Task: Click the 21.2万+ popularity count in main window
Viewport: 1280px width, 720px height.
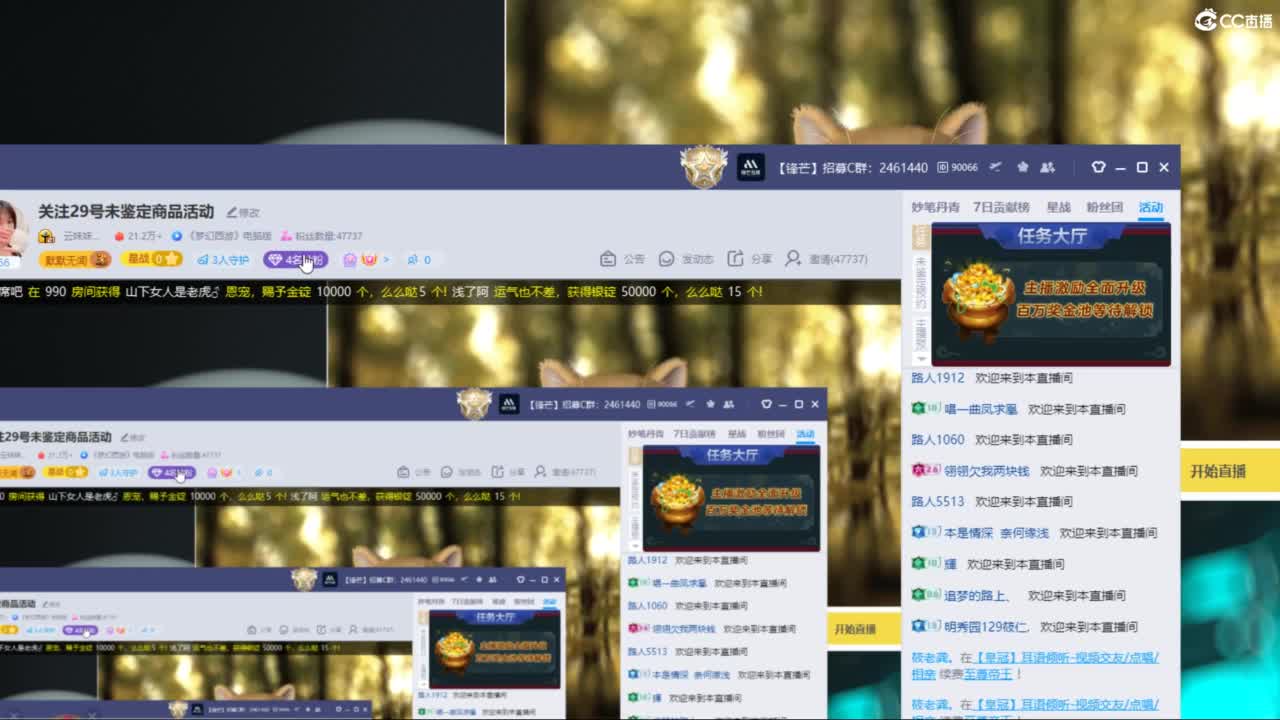Action: tap(138, 237)
